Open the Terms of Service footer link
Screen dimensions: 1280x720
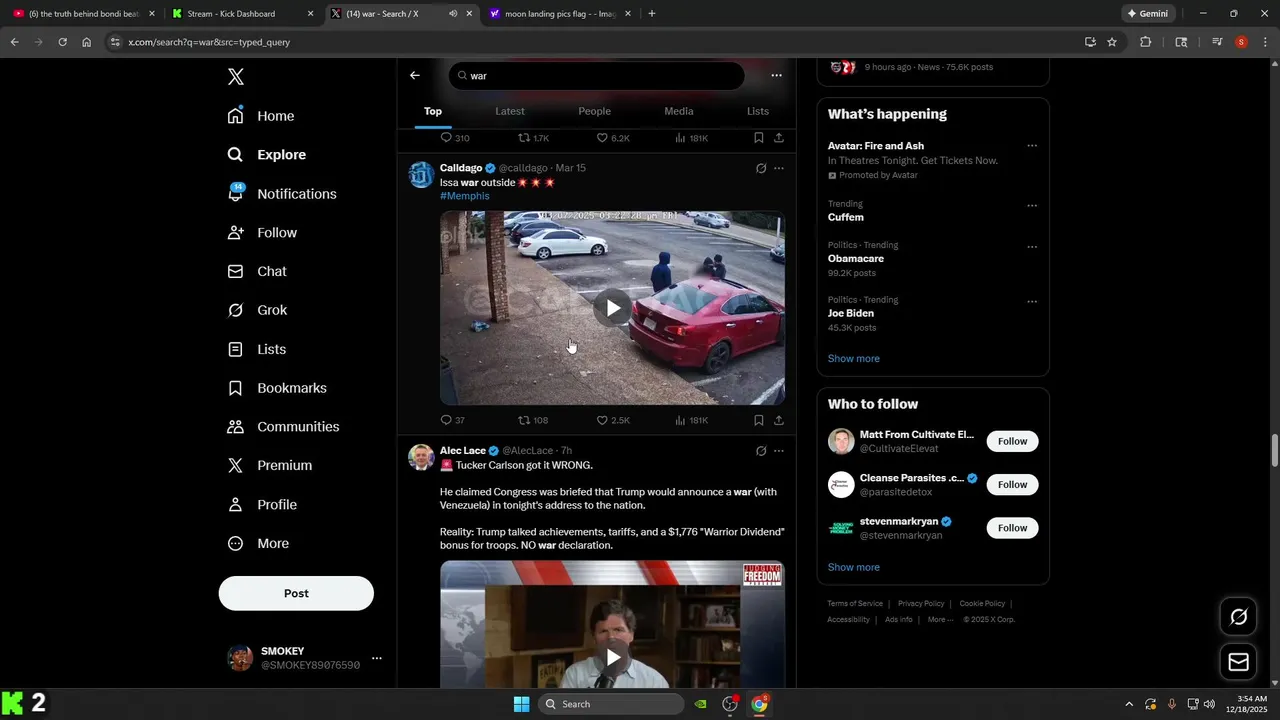pos(855,604)
